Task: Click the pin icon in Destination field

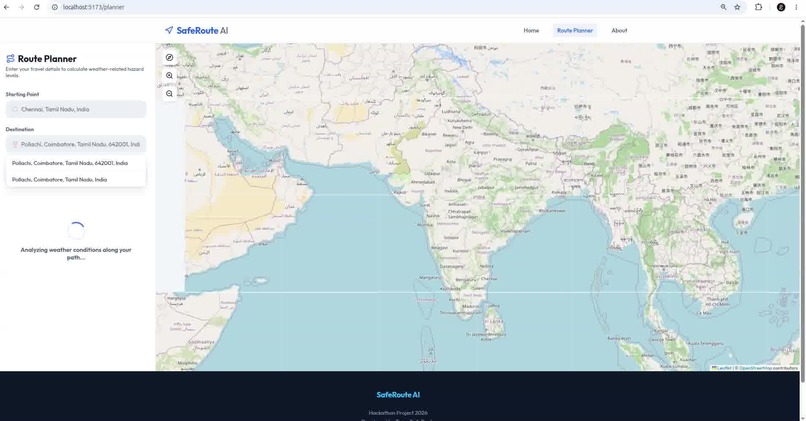Action: coord(15,144)
